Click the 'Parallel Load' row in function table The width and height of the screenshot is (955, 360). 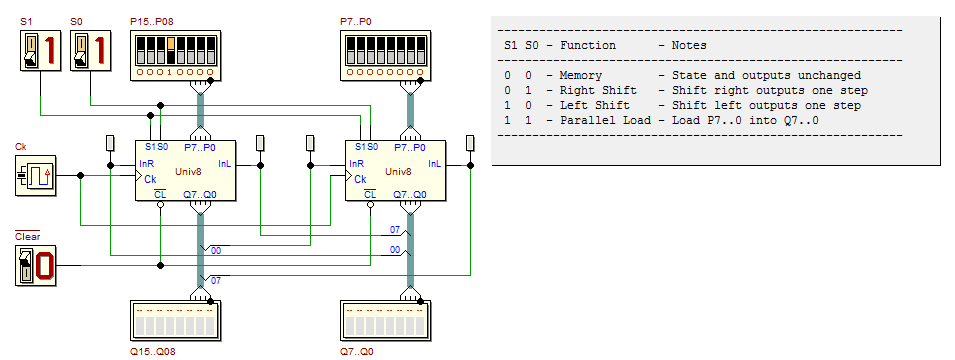(661, 121)
